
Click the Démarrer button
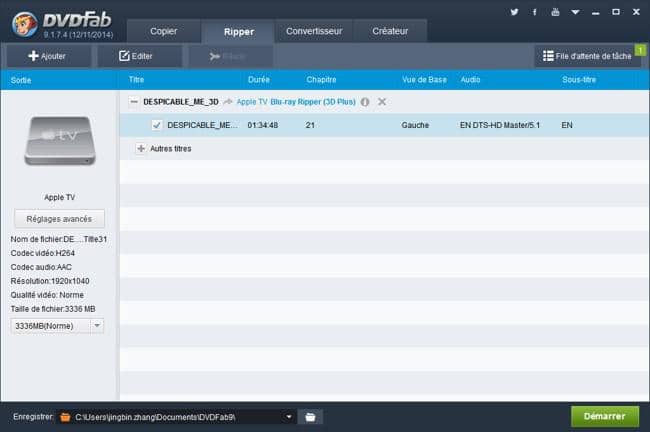click(x=605, y=416)
